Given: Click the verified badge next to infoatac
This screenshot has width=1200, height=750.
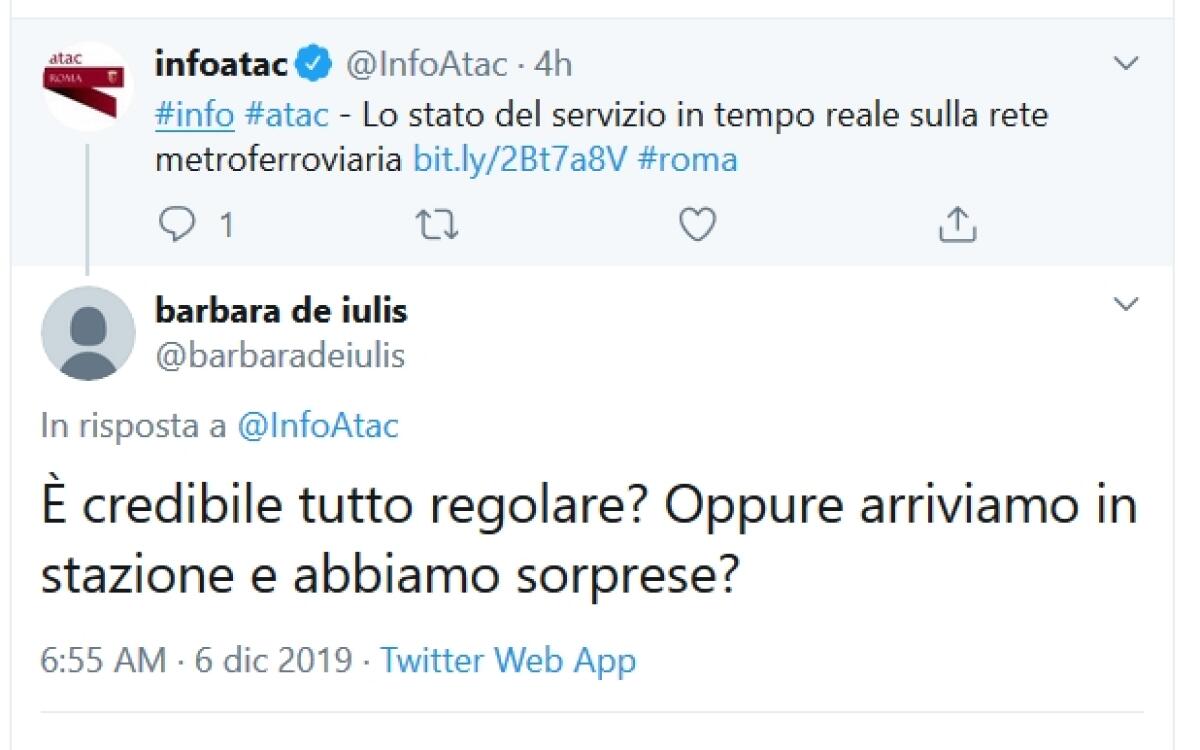Looking at the screenshot, I should tap(313, 61).
